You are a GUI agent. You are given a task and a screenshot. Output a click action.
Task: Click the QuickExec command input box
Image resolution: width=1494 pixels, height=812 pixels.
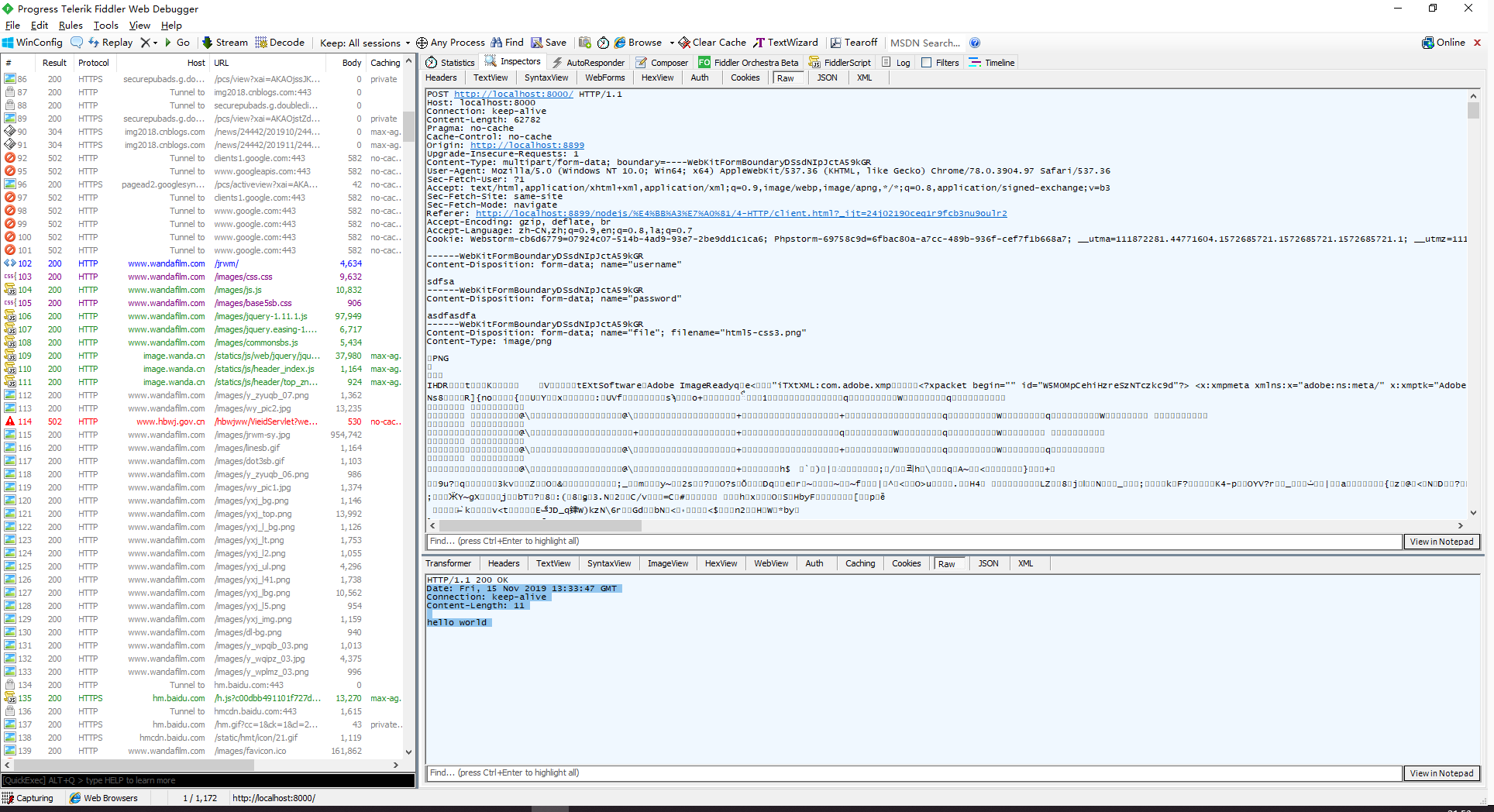click(x=208, y=780)
